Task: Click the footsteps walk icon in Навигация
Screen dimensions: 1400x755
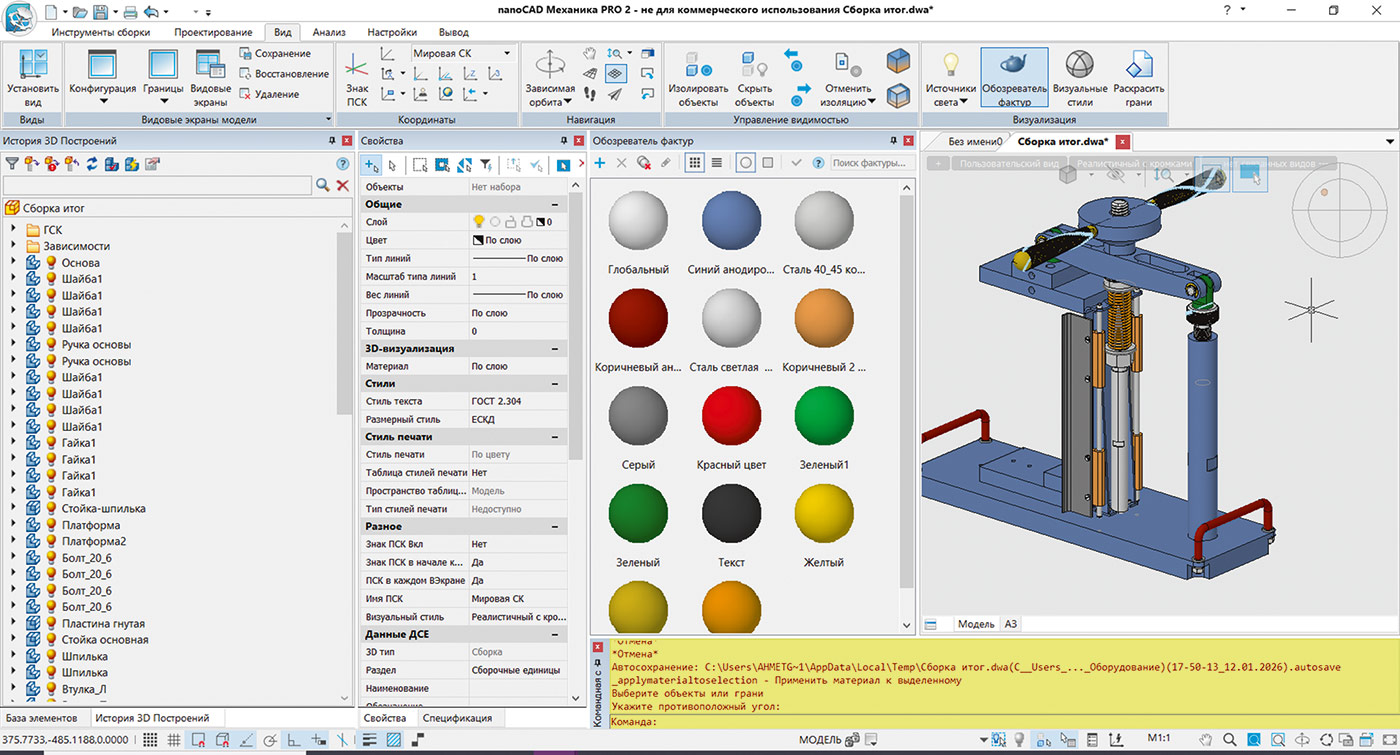Action: point(592,94)
